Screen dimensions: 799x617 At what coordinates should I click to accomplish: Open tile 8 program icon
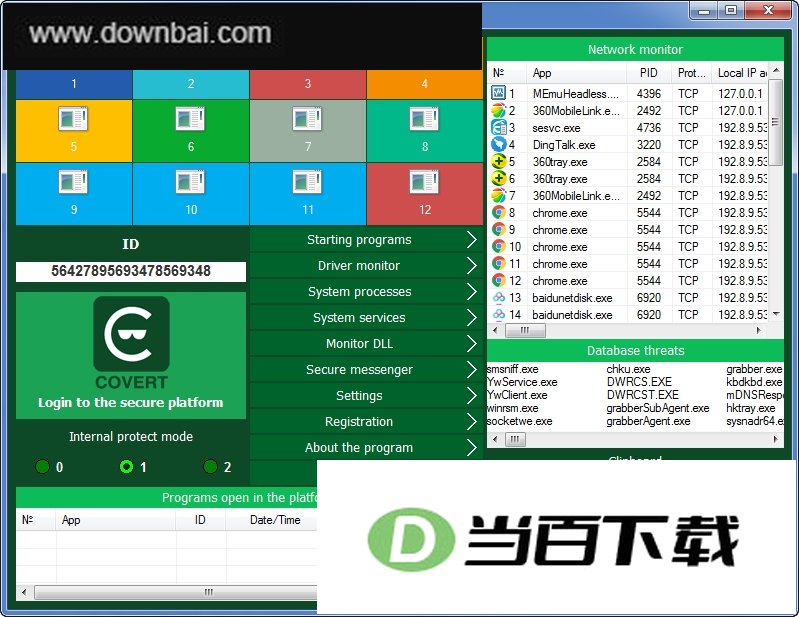(424, 119)
